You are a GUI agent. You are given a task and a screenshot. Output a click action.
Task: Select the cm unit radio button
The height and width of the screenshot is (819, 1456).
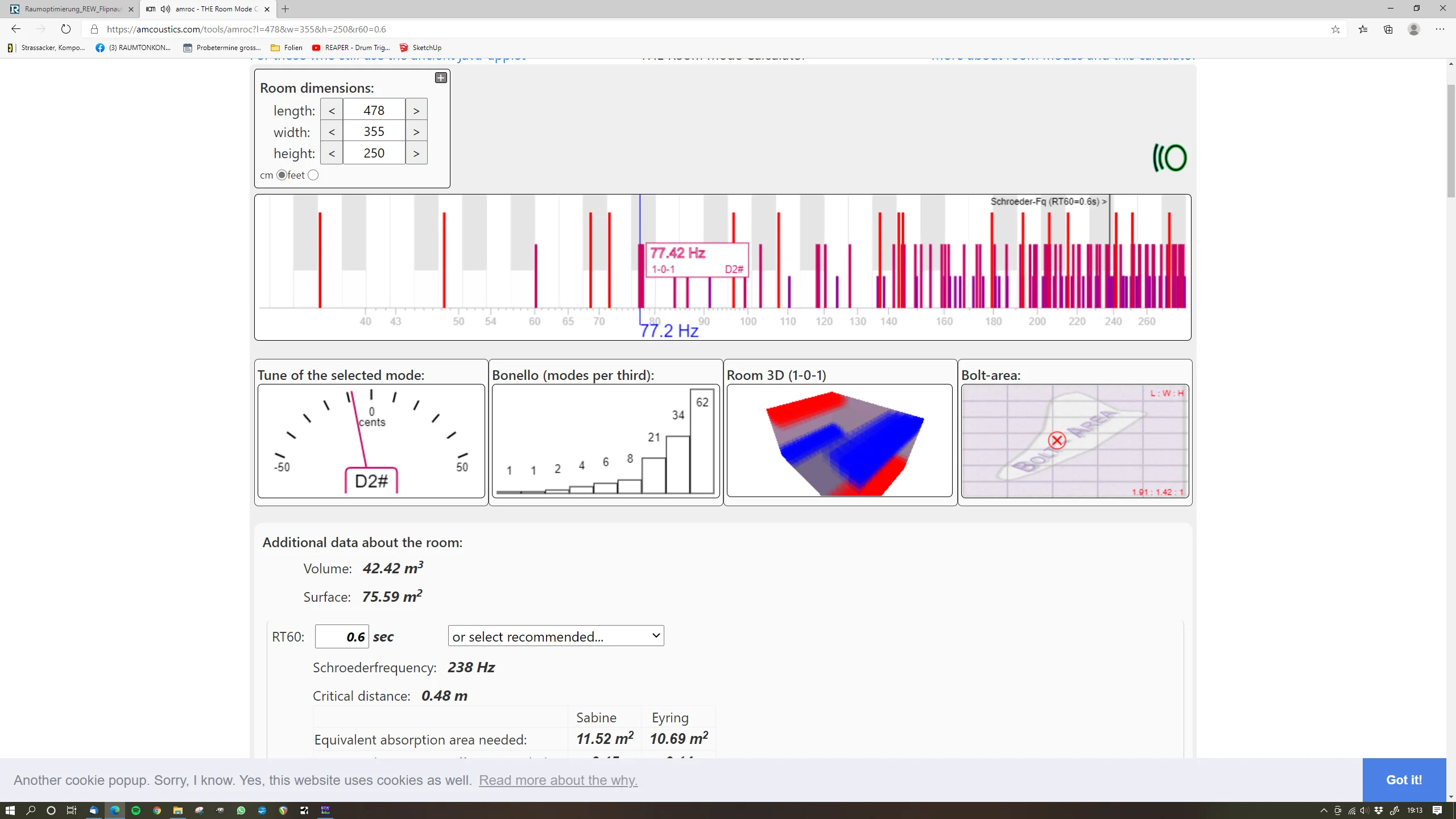282,175
